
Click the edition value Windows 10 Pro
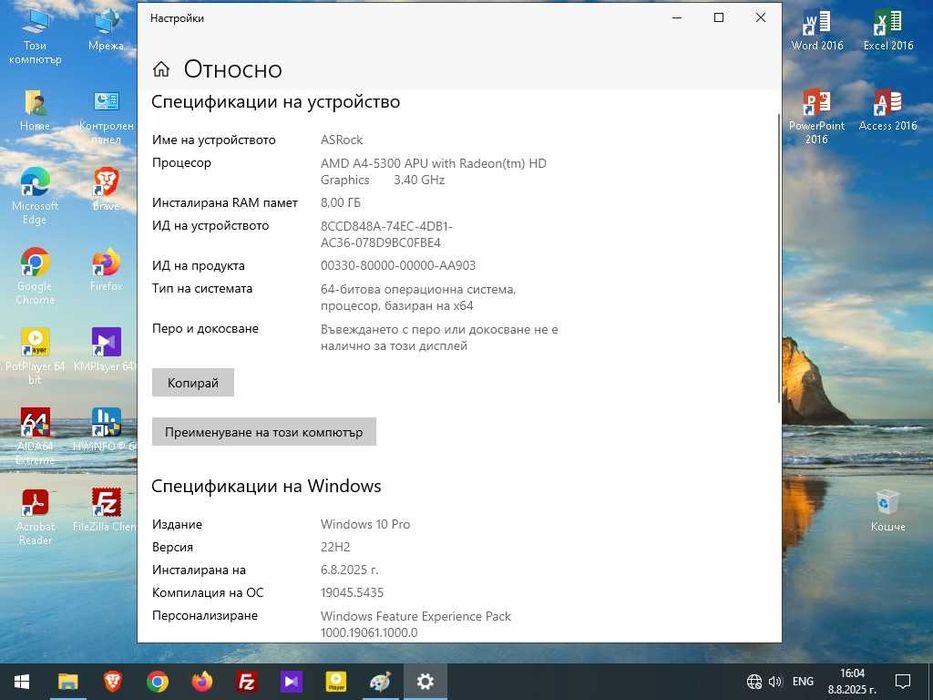pos(365,524)
